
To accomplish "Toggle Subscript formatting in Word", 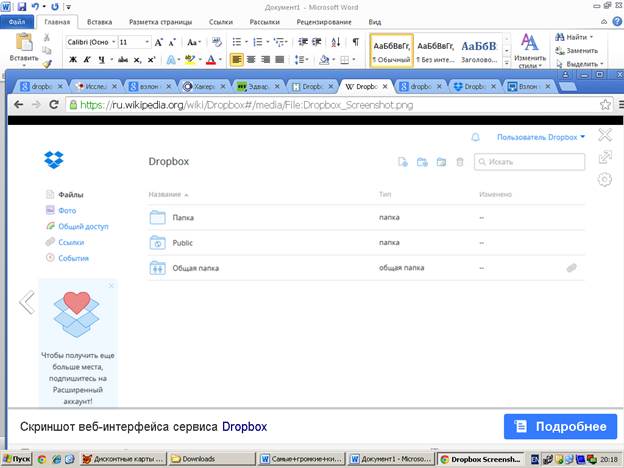I will (137, 60).
